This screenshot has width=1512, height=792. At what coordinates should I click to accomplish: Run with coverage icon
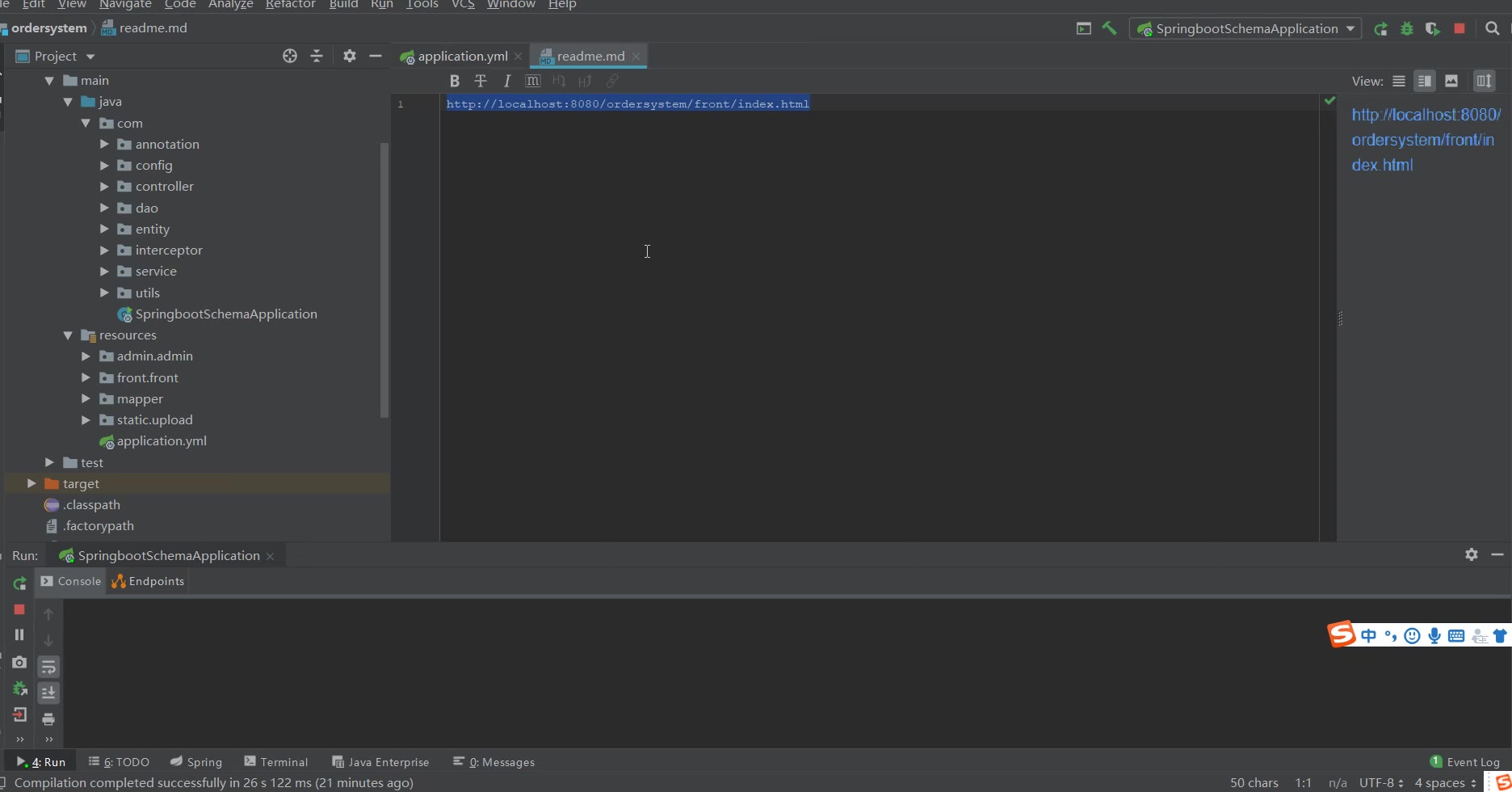tap(1433, 29)
